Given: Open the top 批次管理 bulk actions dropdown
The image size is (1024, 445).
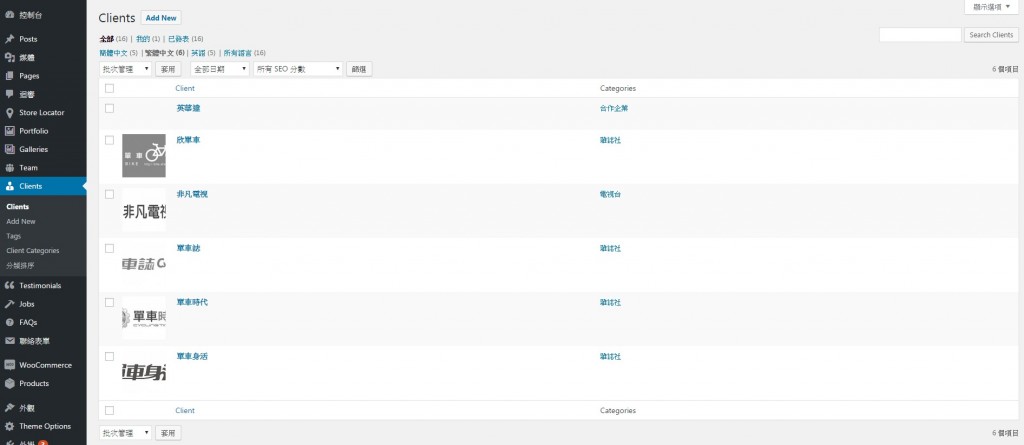Looking at the screenshot, I should pos(125,69).
